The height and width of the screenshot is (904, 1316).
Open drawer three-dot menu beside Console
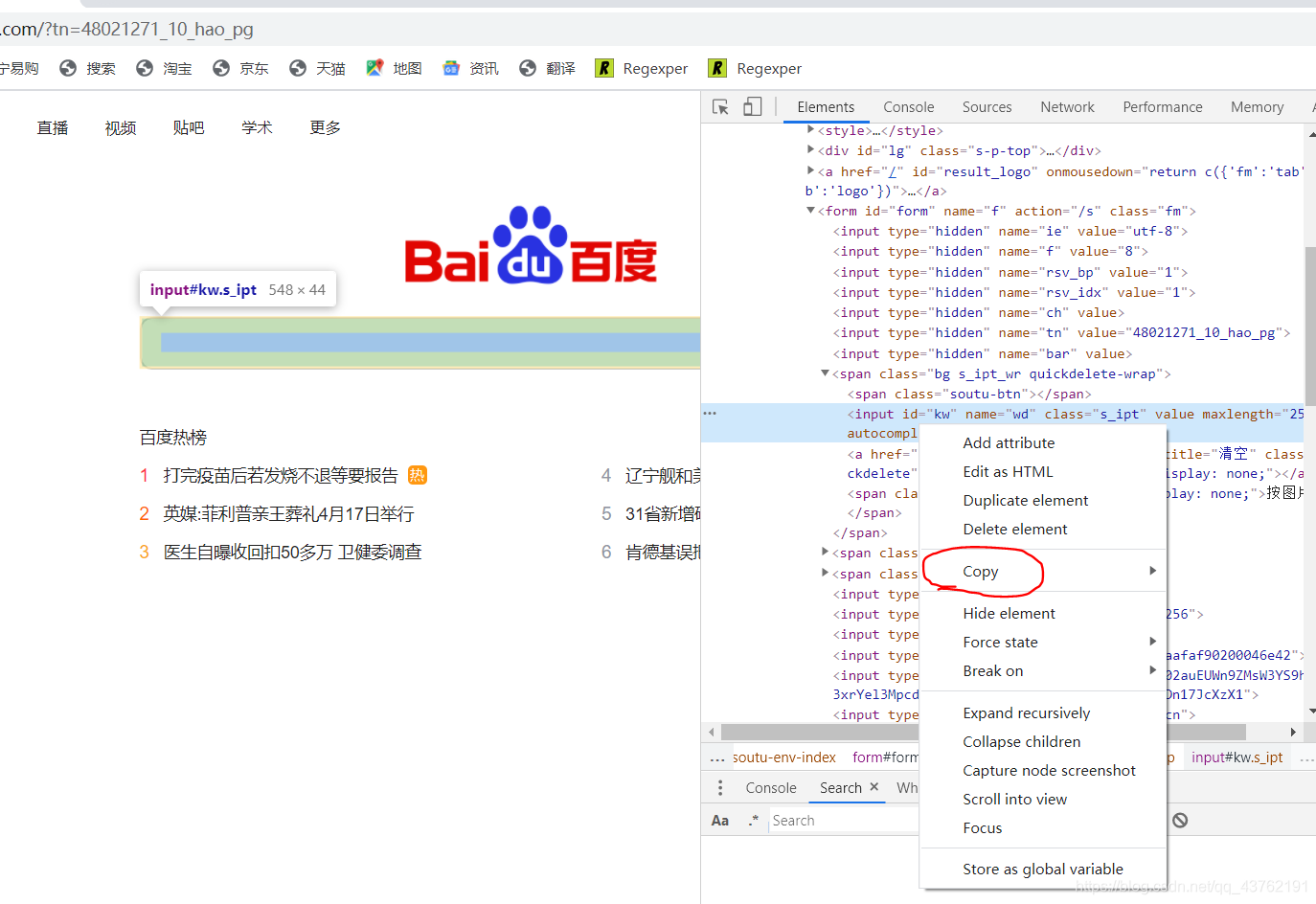tap(720, 787)
